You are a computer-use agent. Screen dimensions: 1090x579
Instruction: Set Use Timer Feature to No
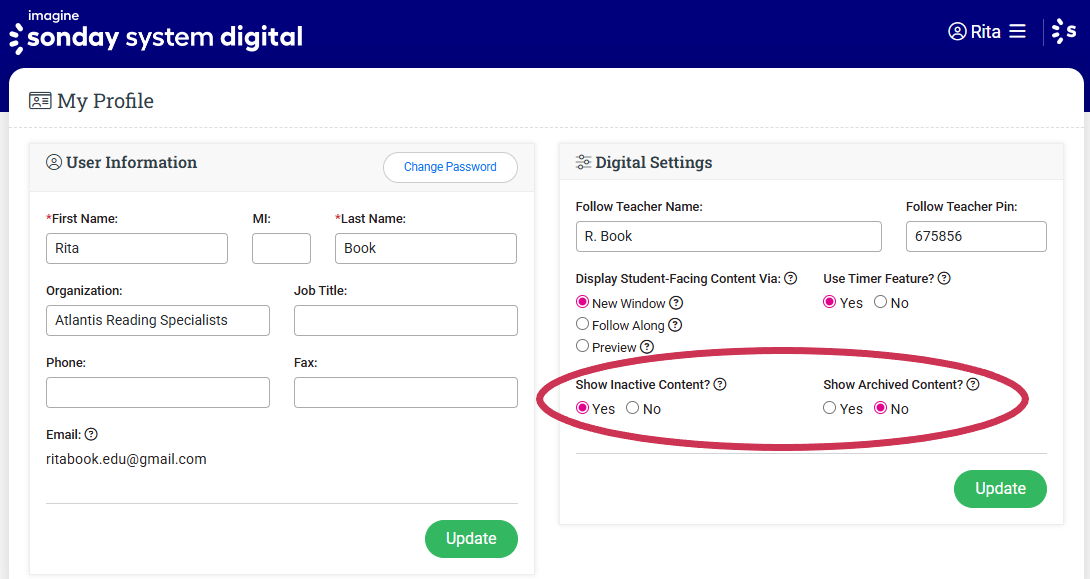(x=880, y=303)
